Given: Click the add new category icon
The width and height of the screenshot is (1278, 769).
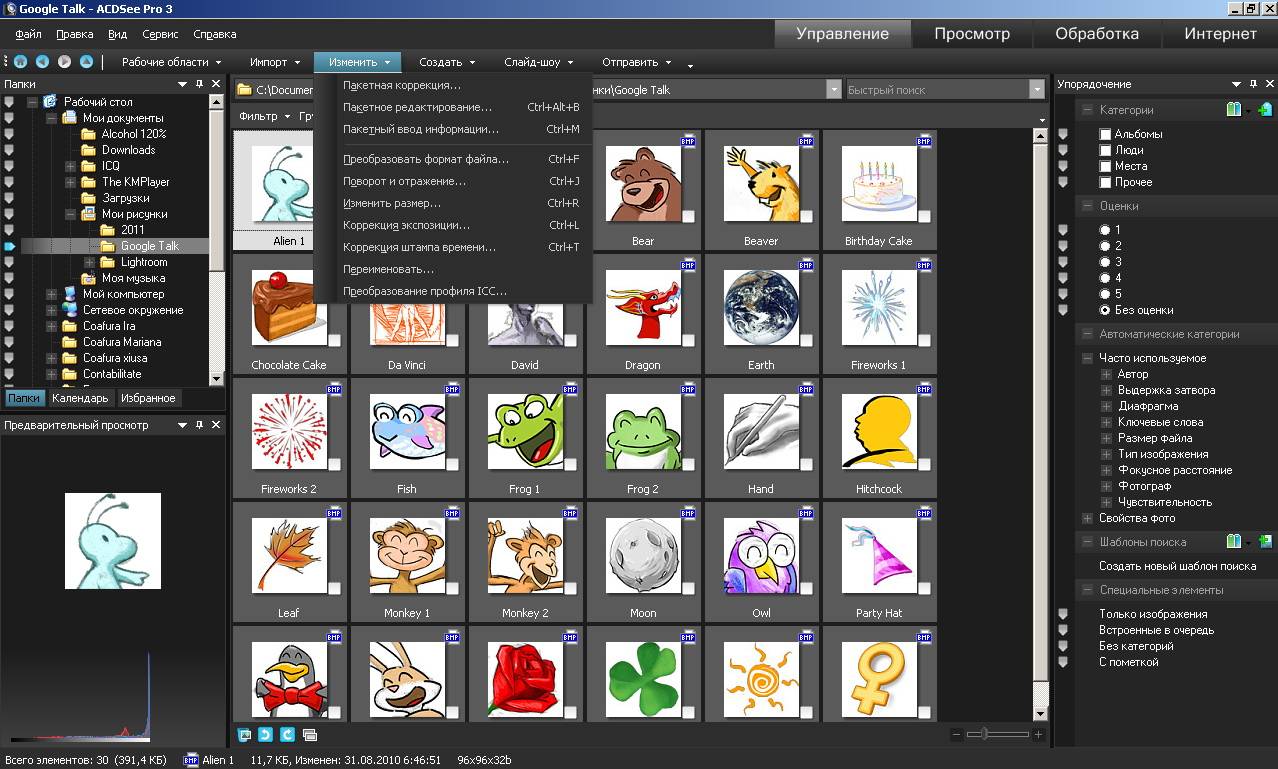Looking at the screenshot, I should click(x=1265, y=110).
